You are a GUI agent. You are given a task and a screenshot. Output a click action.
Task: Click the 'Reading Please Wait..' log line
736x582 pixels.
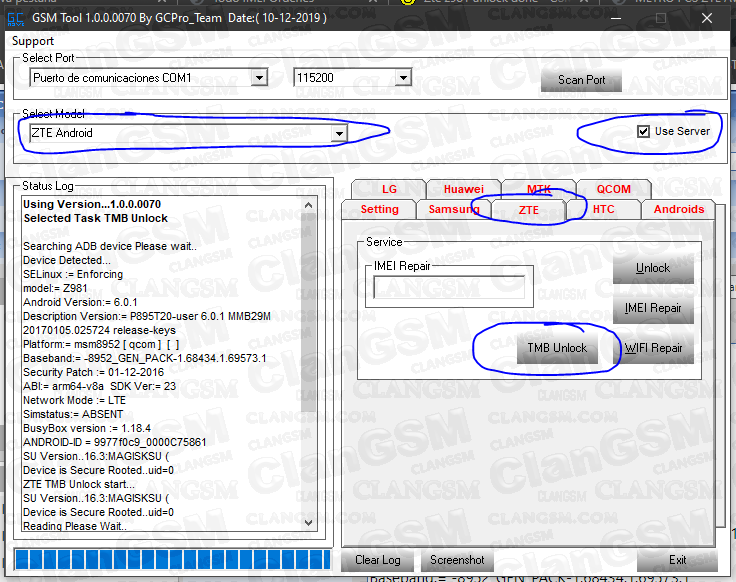pyautogui.click(x=75, y=526)
